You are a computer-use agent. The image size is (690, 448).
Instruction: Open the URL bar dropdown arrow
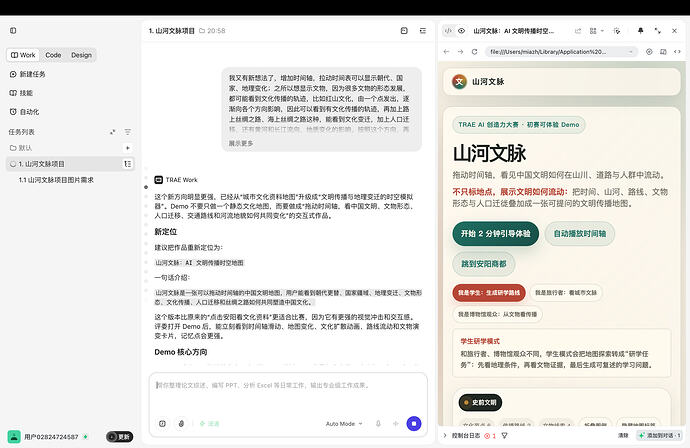tap(631, 52)
